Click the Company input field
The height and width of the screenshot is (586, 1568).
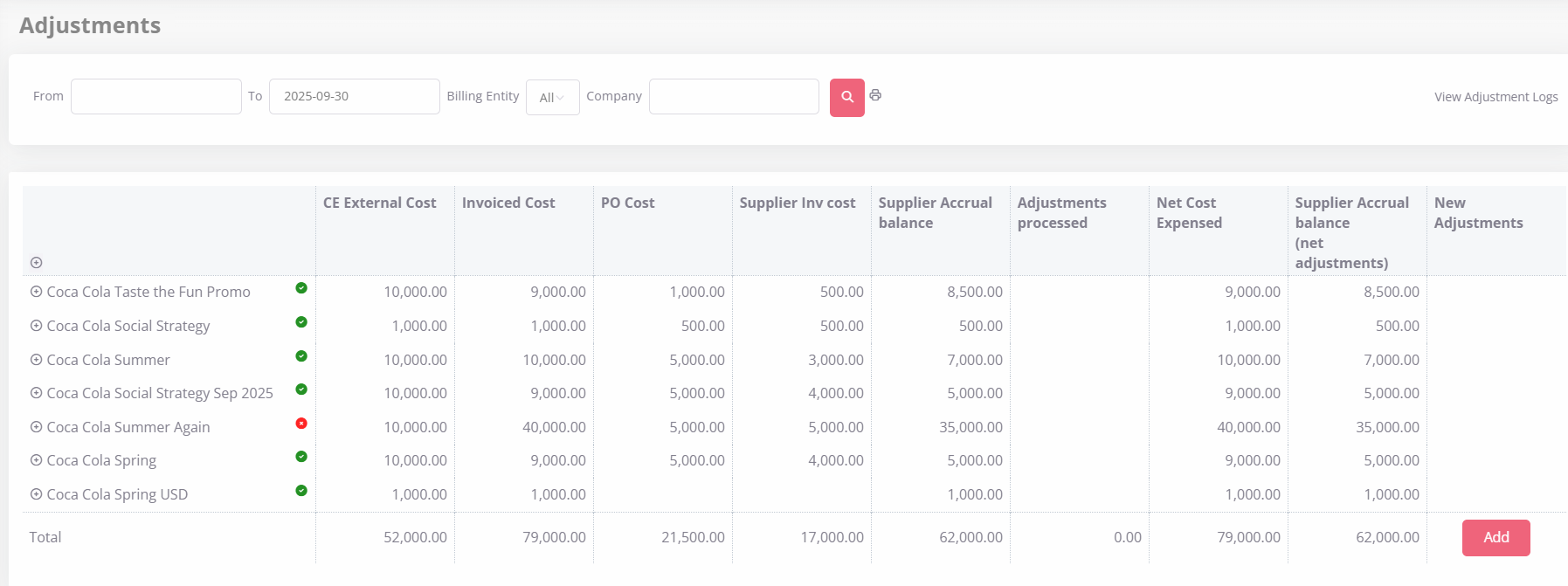click(734, 96)
